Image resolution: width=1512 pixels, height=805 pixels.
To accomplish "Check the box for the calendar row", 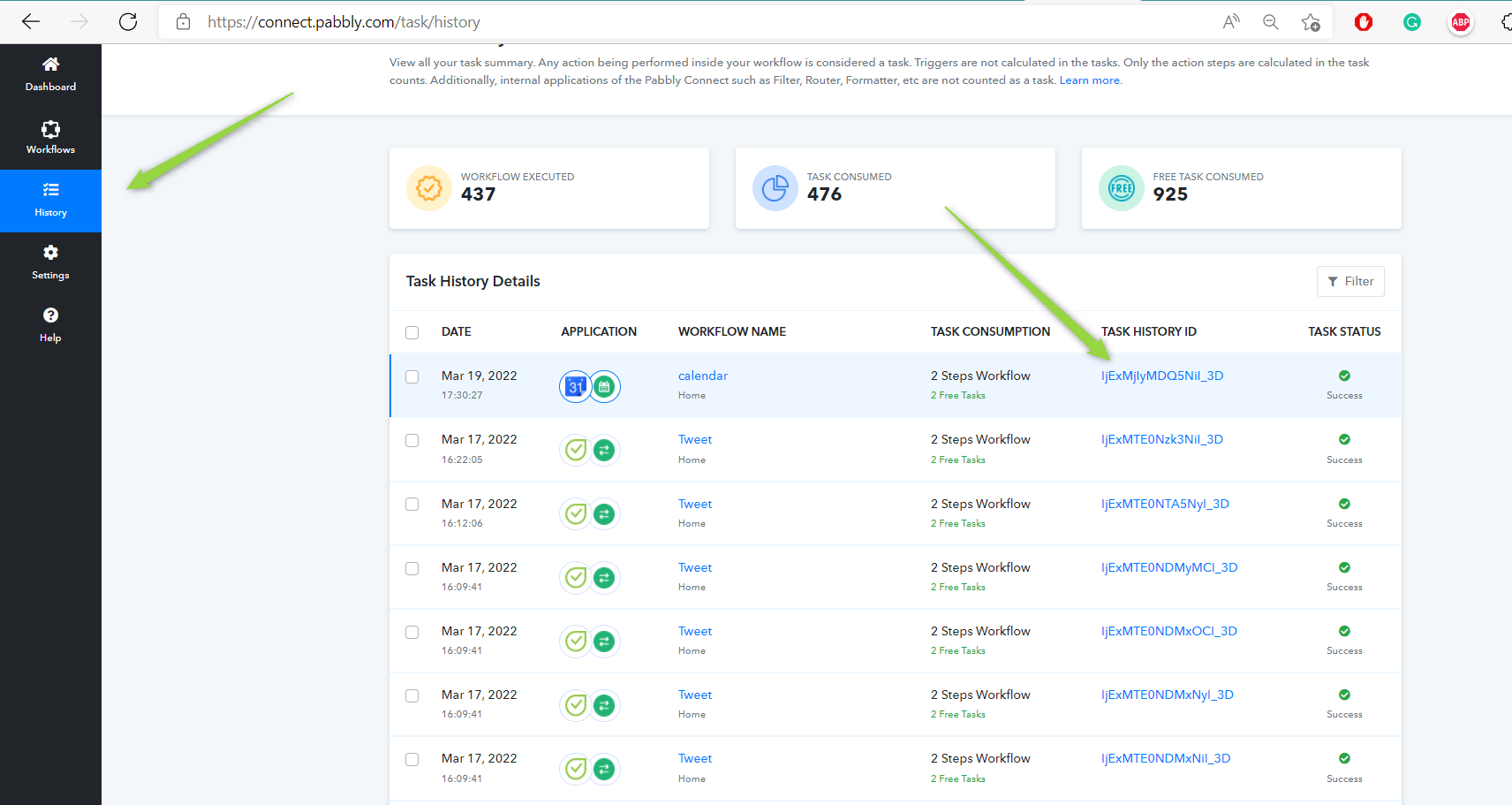I will coord(412,376).
